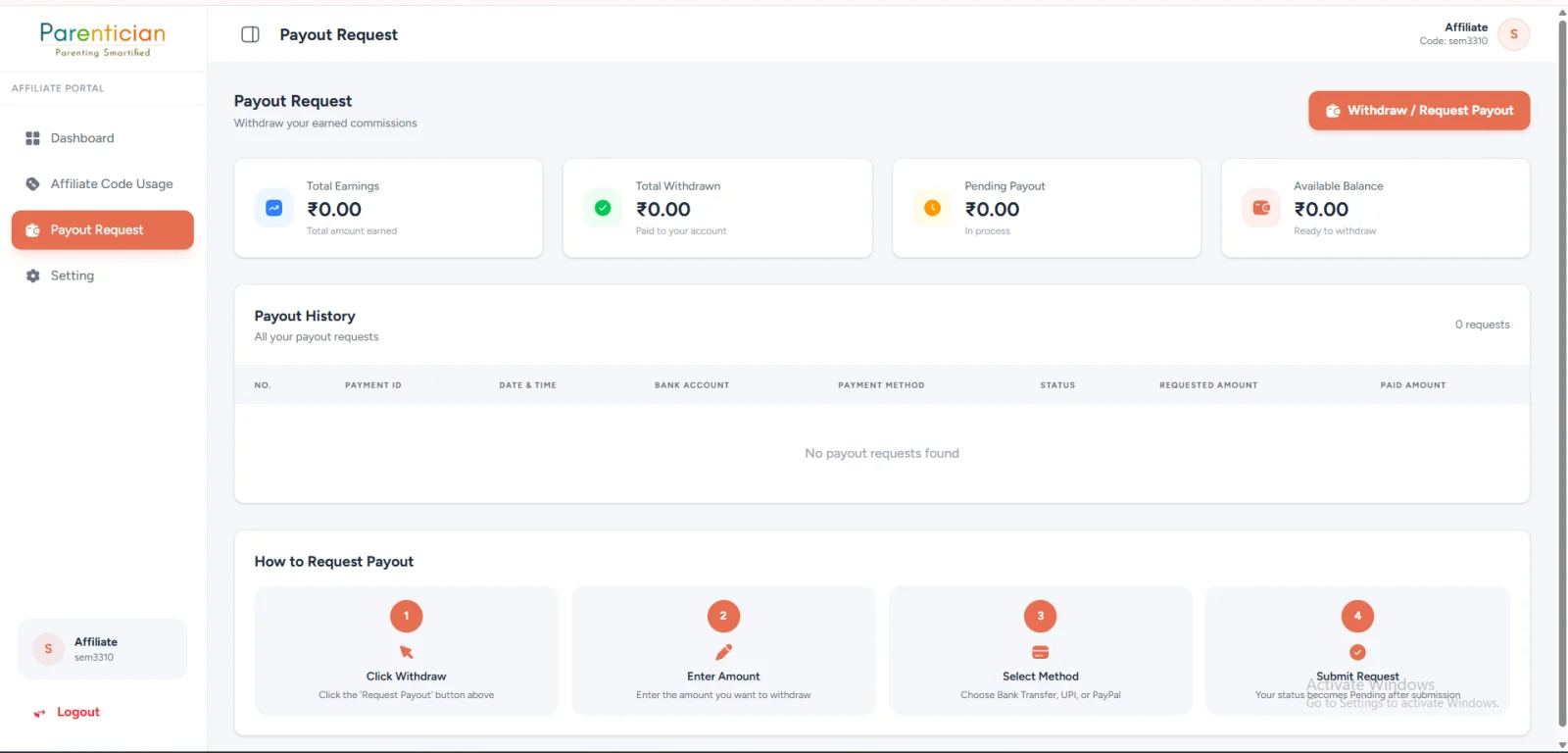
Task: Click the Enter Amount pencil icon
Action: pos(723,652)
